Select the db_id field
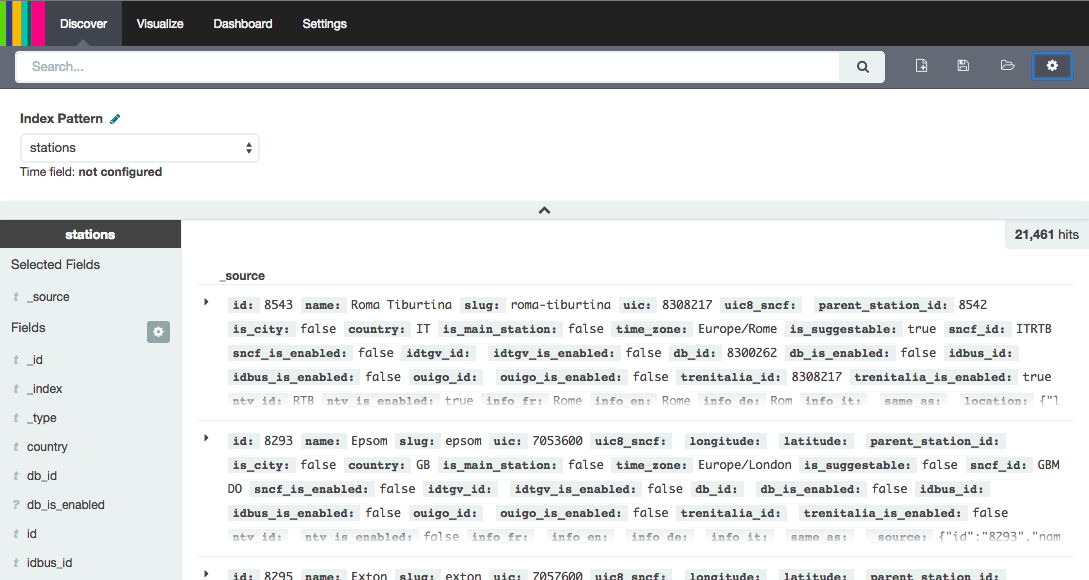This screenshot has width=1089, height=580. [42, 476]
